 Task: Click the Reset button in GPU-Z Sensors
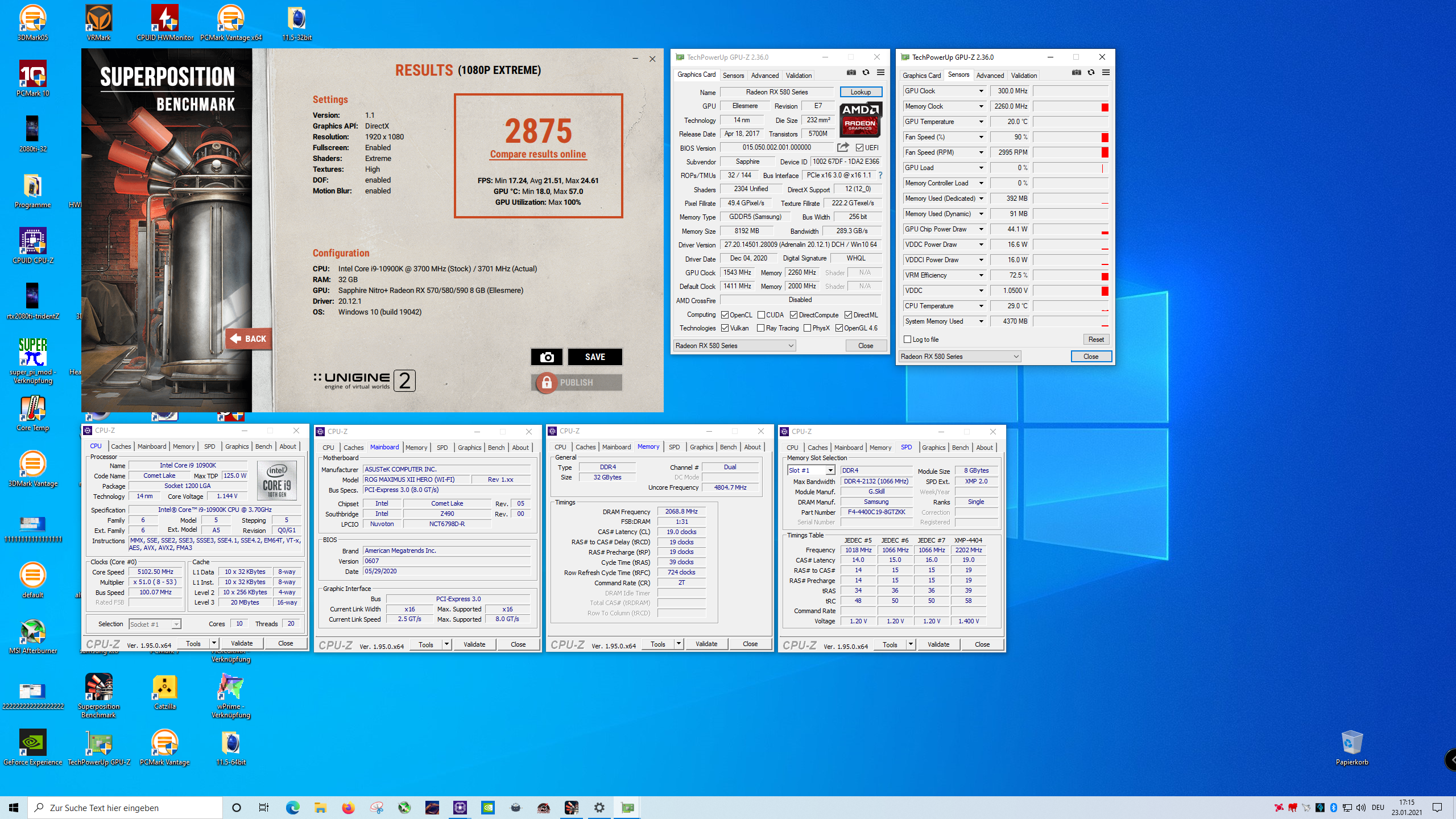[1096, 339]
